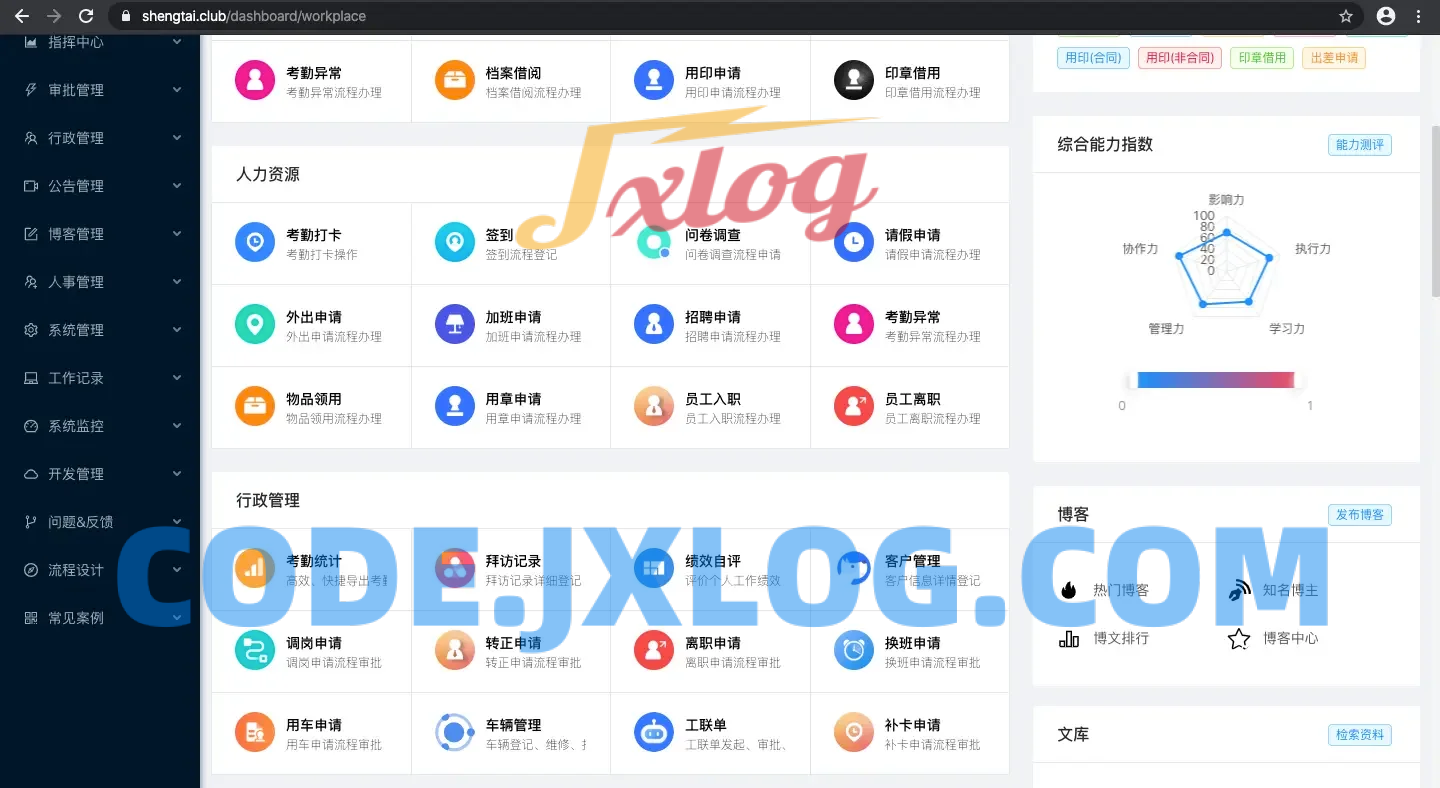Click the 发布博客 button
This screenshot has width=1440, height=788.
point(1359,515)
